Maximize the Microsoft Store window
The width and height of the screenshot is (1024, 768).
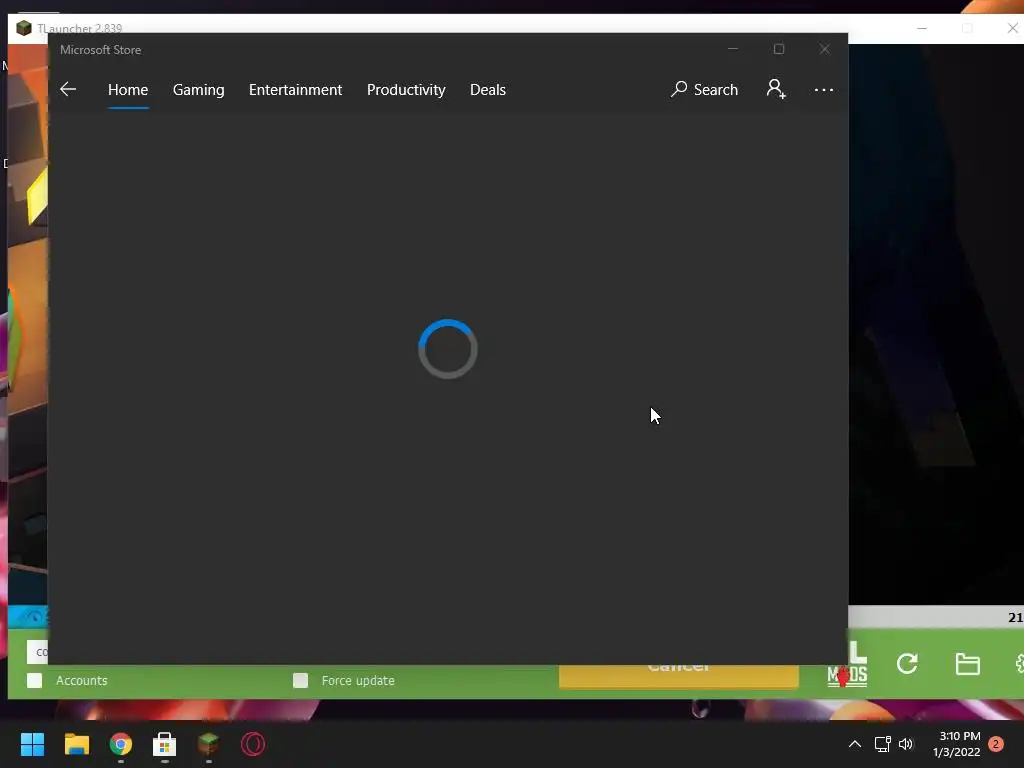coord(778,49)
